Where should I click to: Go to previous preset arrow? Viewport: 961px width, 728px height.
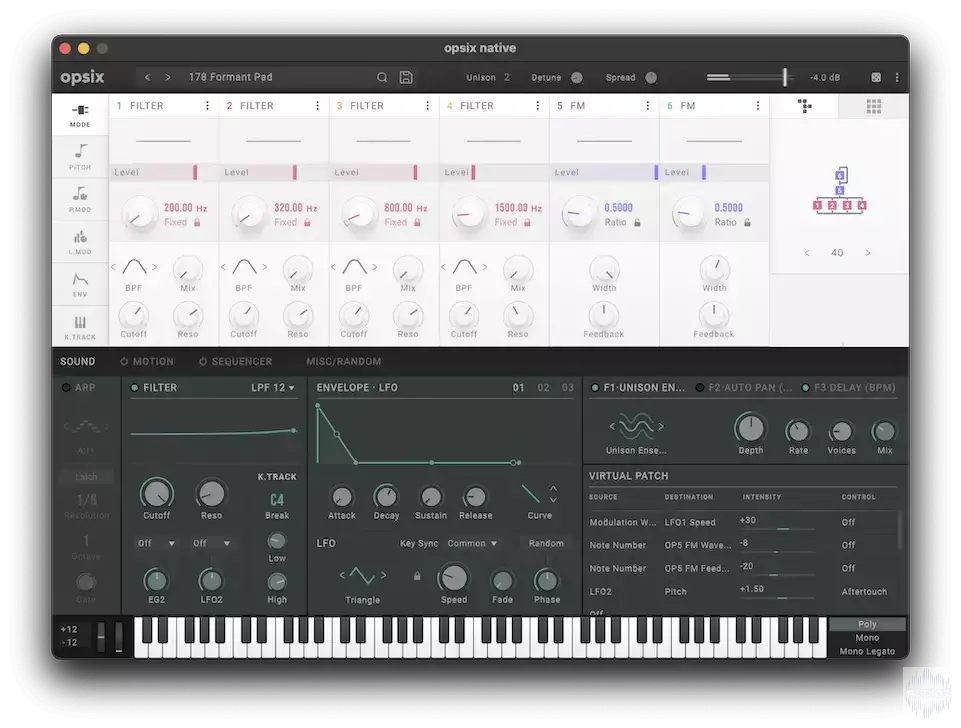pos(147,77)
